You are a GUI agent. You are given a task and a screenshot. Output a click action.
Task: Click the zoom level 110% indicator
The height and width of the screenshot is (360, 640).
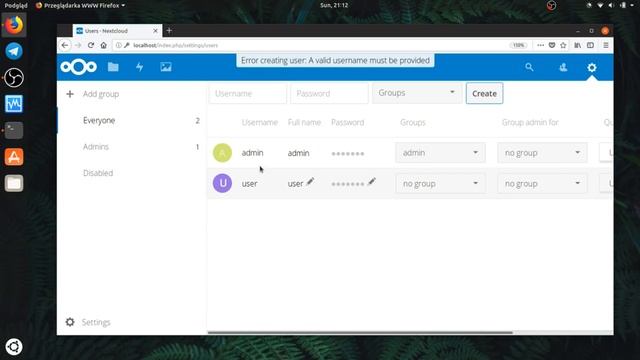pos(518,45)
